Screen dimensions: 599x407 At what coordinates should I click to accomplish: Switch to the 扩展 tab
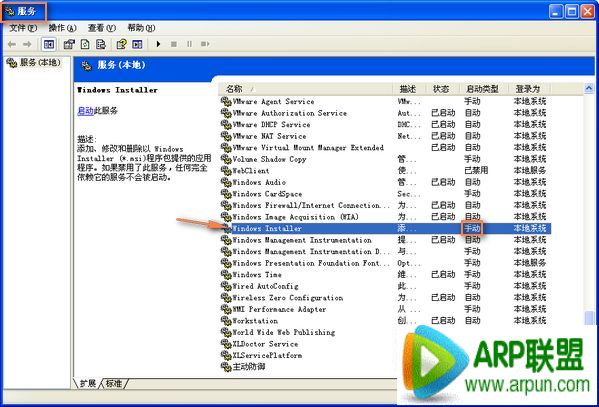pyautogui.click(x=87, y=383)
